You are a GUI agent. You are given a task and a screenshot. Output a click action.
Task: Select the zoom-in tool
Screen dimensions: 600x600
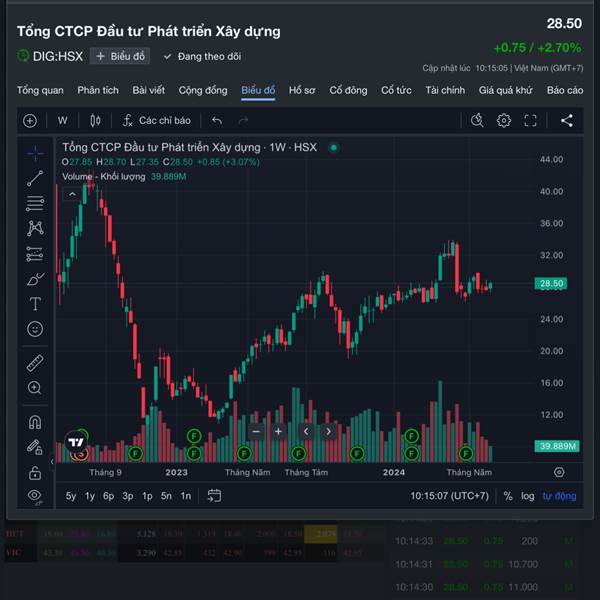coord(35,388)
